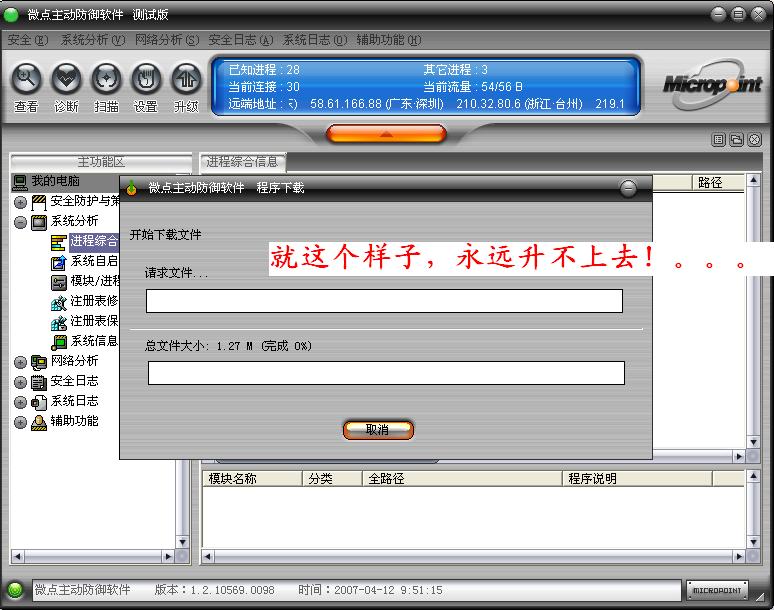The height and width of the screenshot is (610, 774).
Task: Sort by 分类 column header
Action: (x=332, y=478)
